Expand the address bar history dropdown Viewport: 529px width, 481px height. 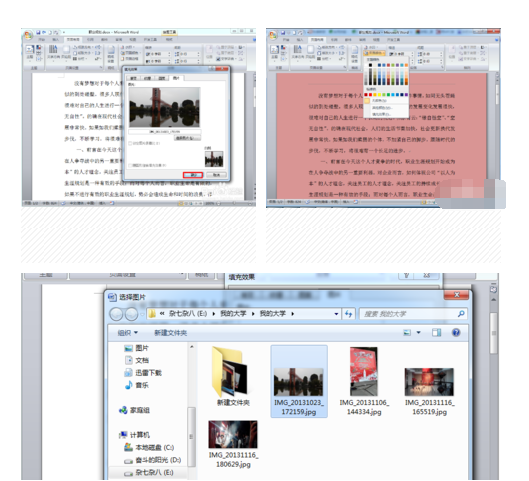pos(336,314)
